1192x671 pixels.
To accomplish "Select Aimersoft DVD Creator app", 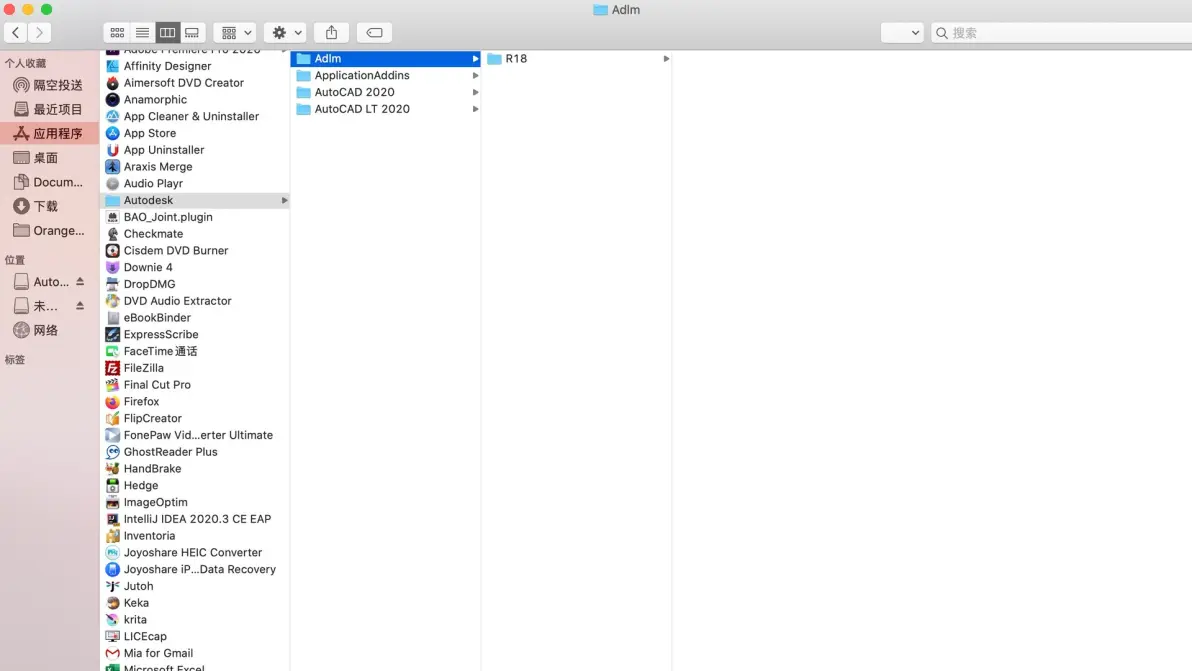I will pos(195,83).
